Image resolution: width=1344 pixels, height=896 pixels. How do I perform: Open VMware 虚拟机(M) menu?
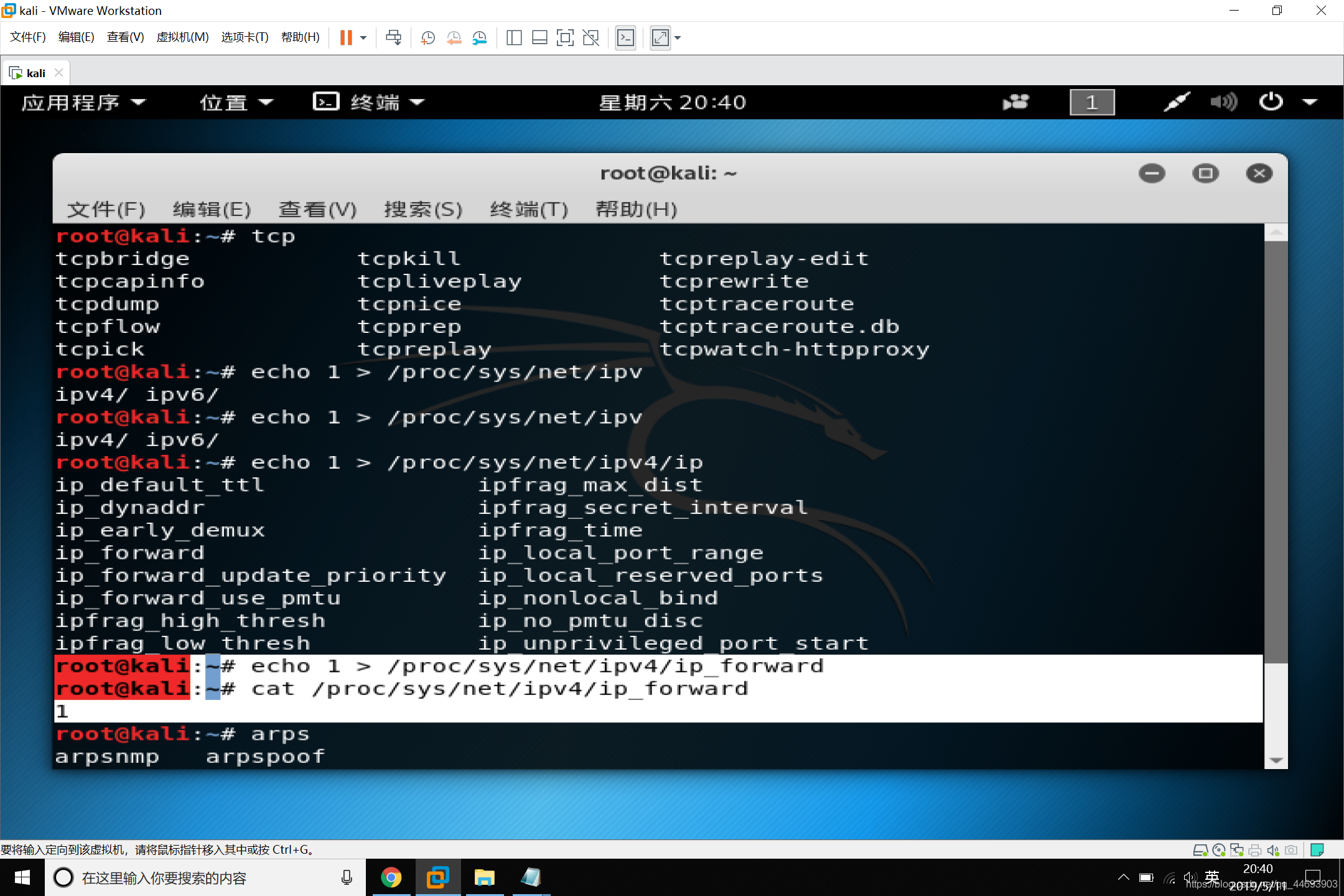click(x=182, y=37)
